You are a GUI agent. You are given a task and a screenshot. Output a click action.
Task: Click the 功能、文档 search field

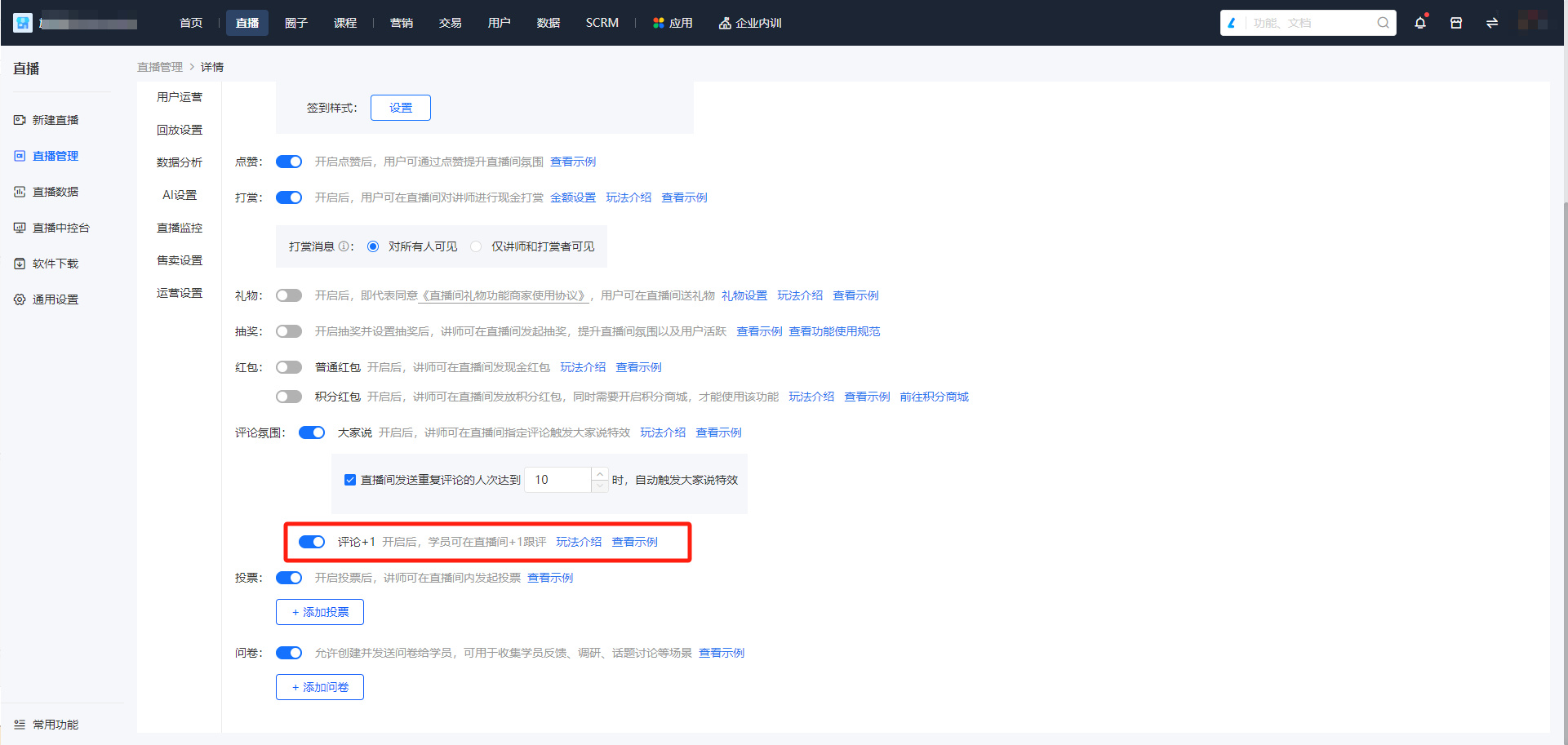(1310, 23)
